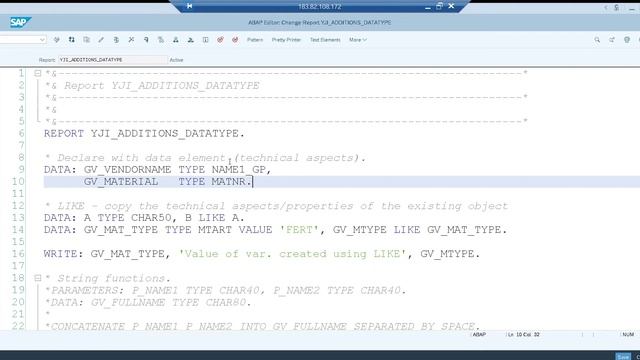Click the 'LIKE - copy the technical aspects' comment

[276, 206]
